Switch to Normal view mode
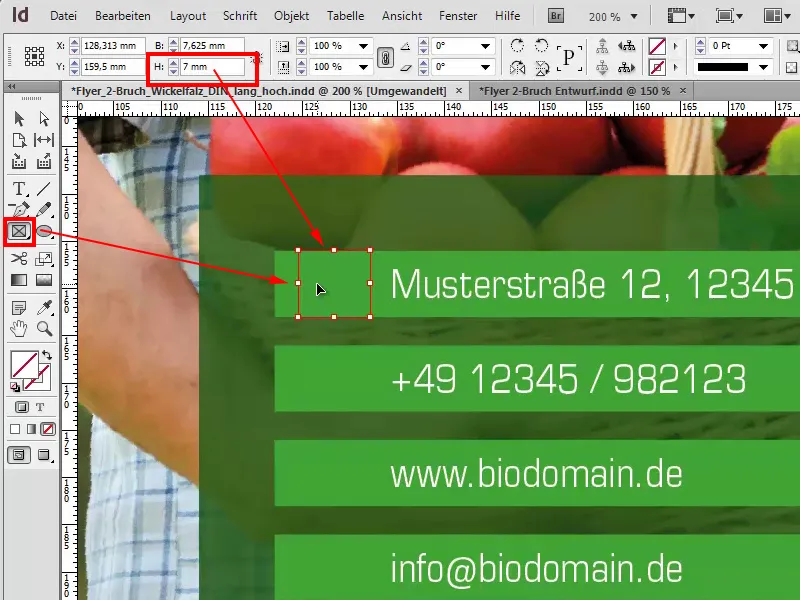This screenshot has width=800, height=600. point(19,455)
